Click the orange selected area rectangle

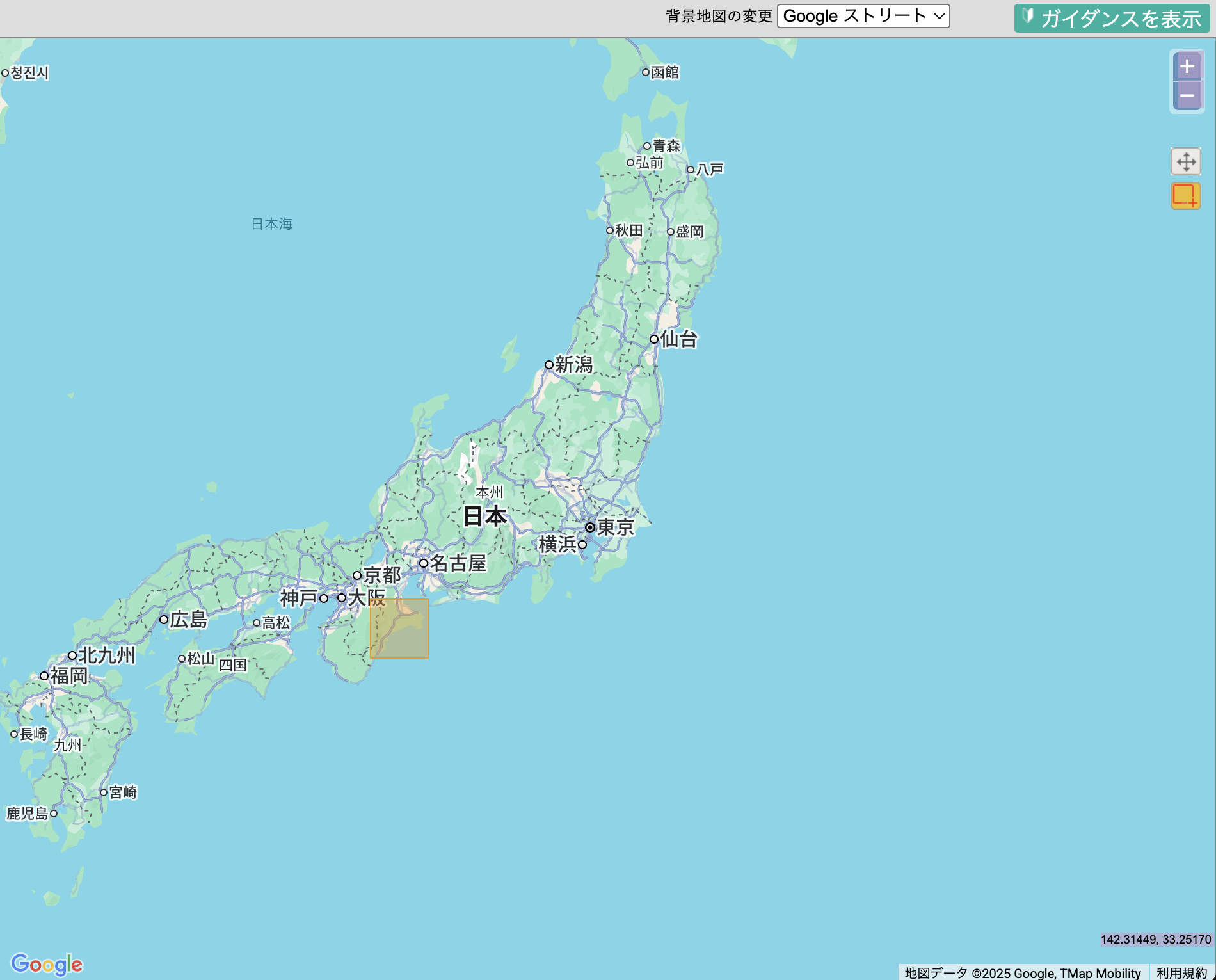[399, 629]
